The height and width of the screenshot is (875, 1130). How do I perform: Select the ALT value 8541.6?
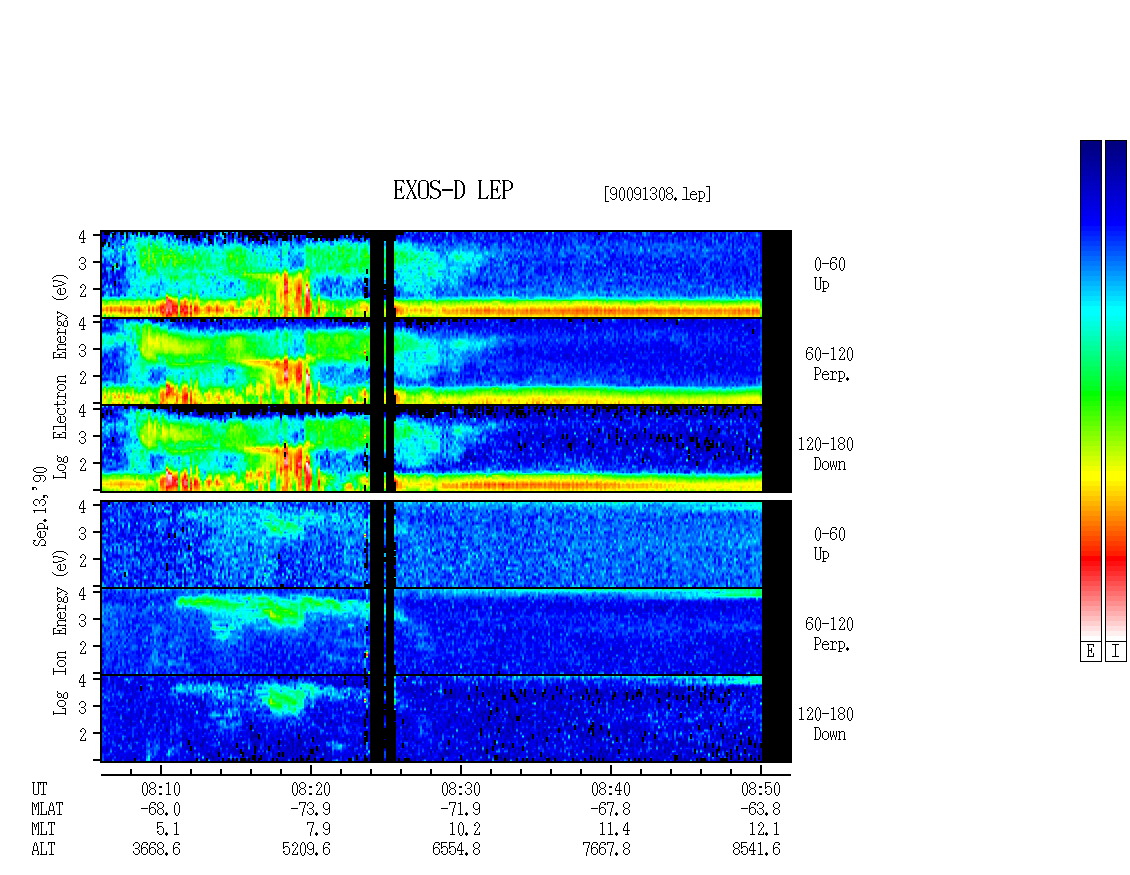756,850
